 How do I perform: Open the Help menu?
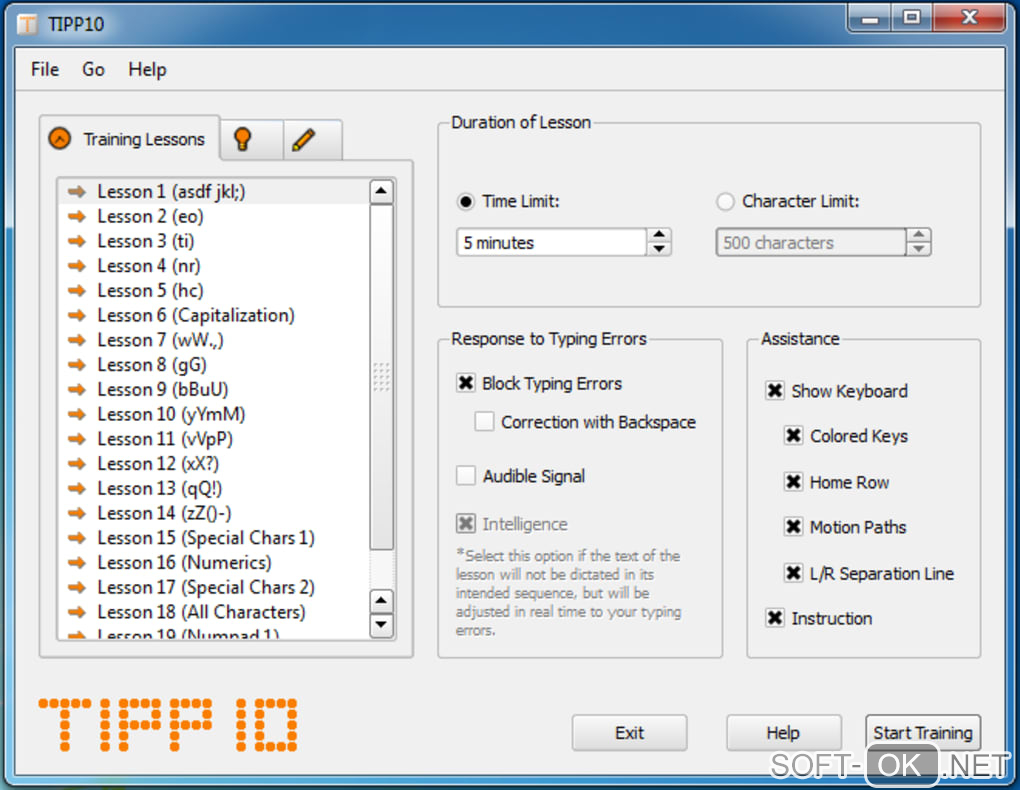click(x=147, y=69)
